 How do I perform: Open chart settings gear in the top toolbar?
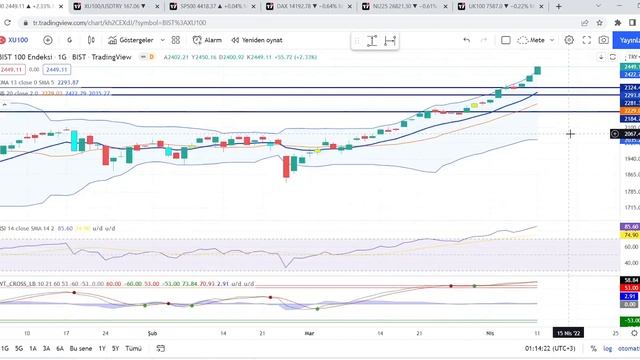(569, 40)
